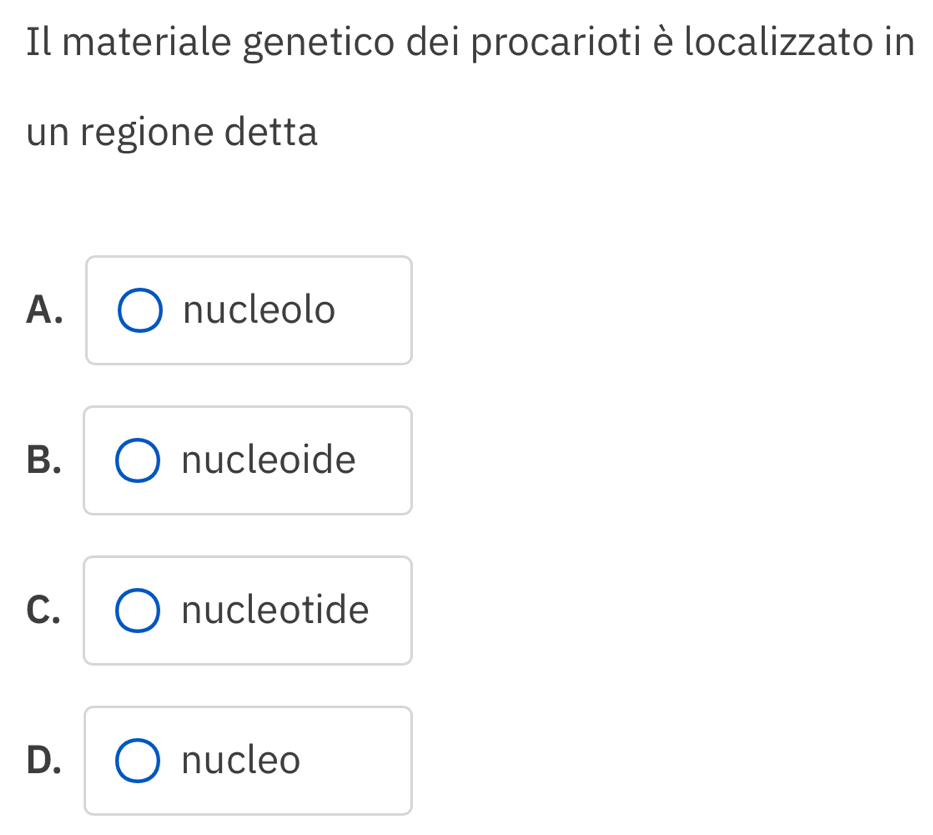Viewport: 933px width, 835px height.
Task: Click the letter label 'D.'
Action: click(x=45, y=761)
